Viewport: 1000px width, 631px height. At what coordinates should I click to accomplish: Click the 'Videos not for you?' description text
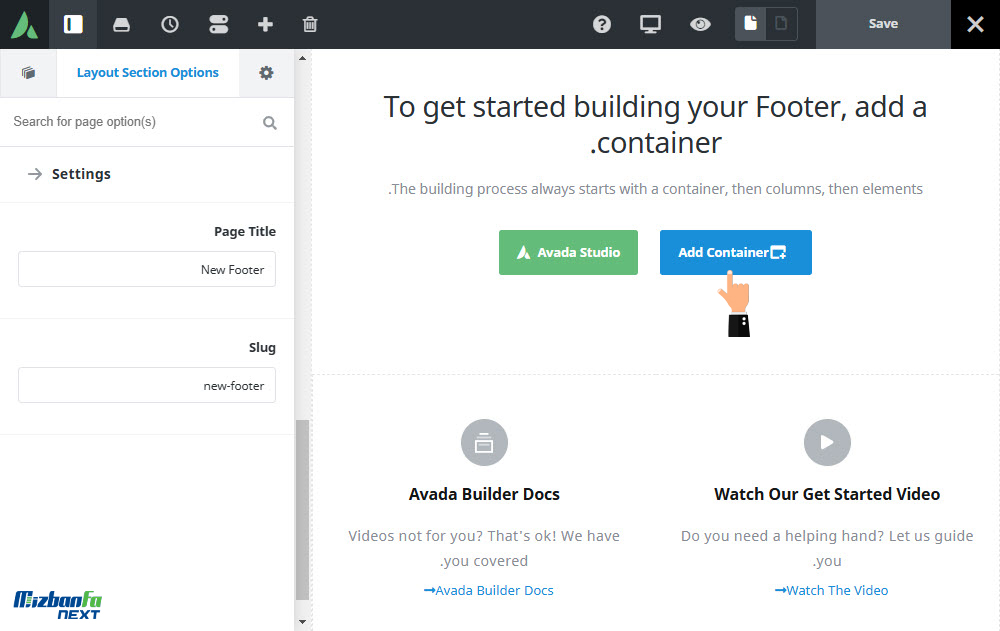tap(484, 548)
